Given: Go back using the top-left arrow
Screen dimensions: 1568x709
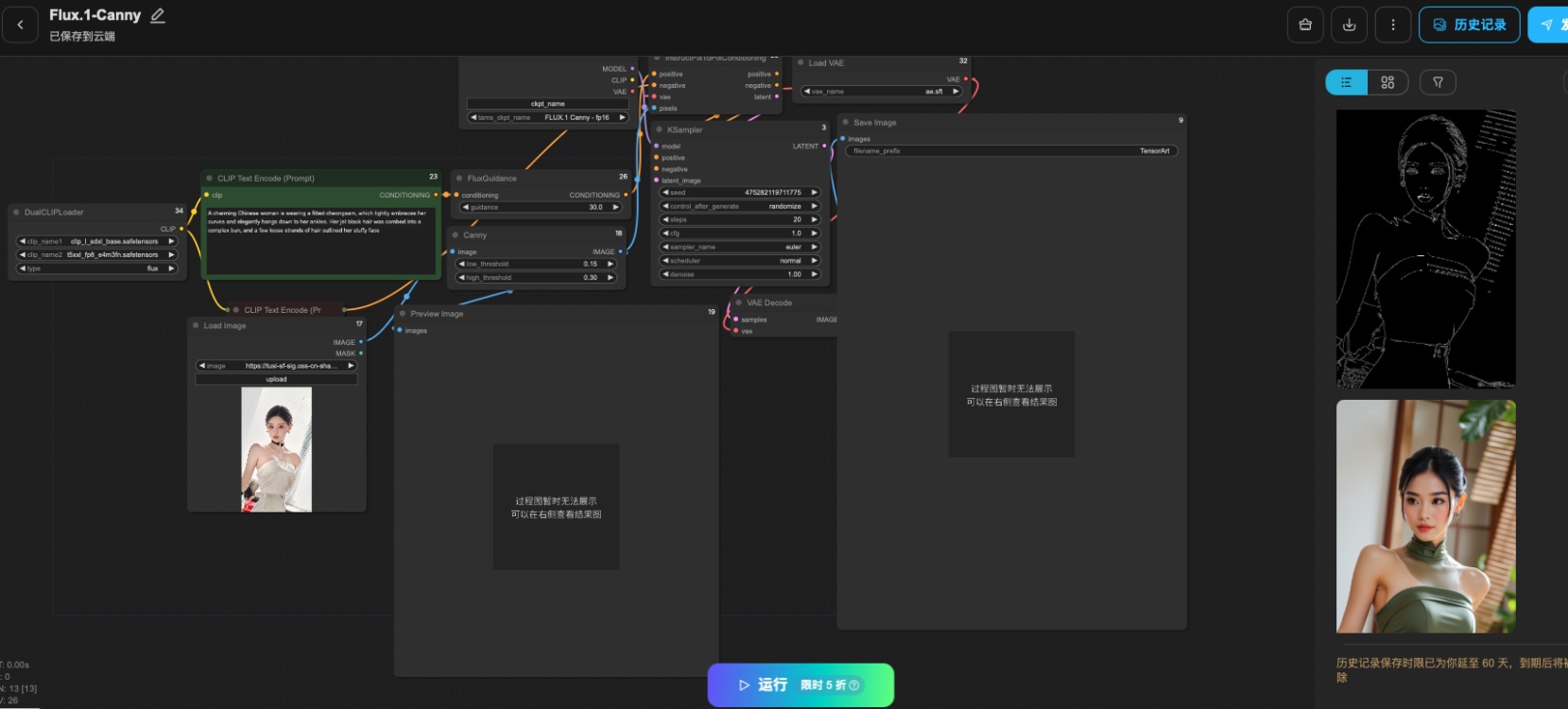Looking at the screenshot, I should (x=20, y=25).
